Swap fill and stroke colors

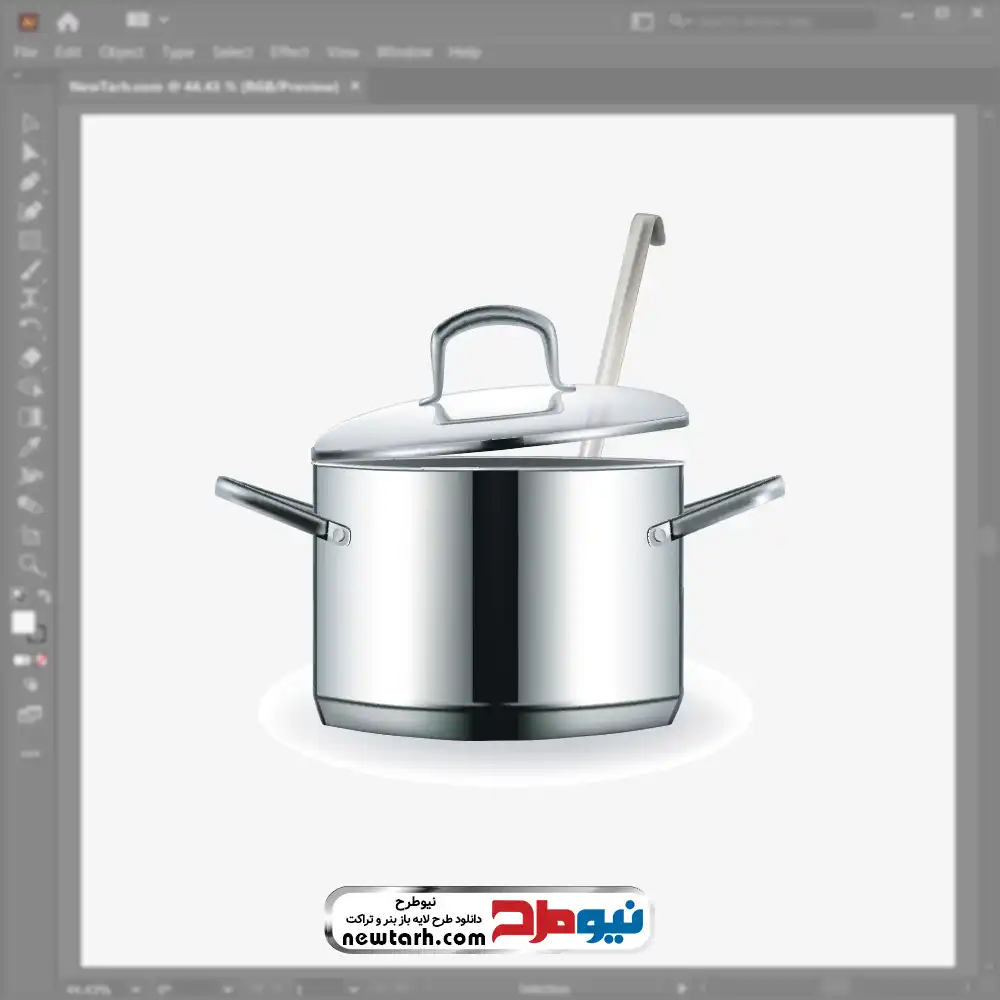(x=44, y=596)
